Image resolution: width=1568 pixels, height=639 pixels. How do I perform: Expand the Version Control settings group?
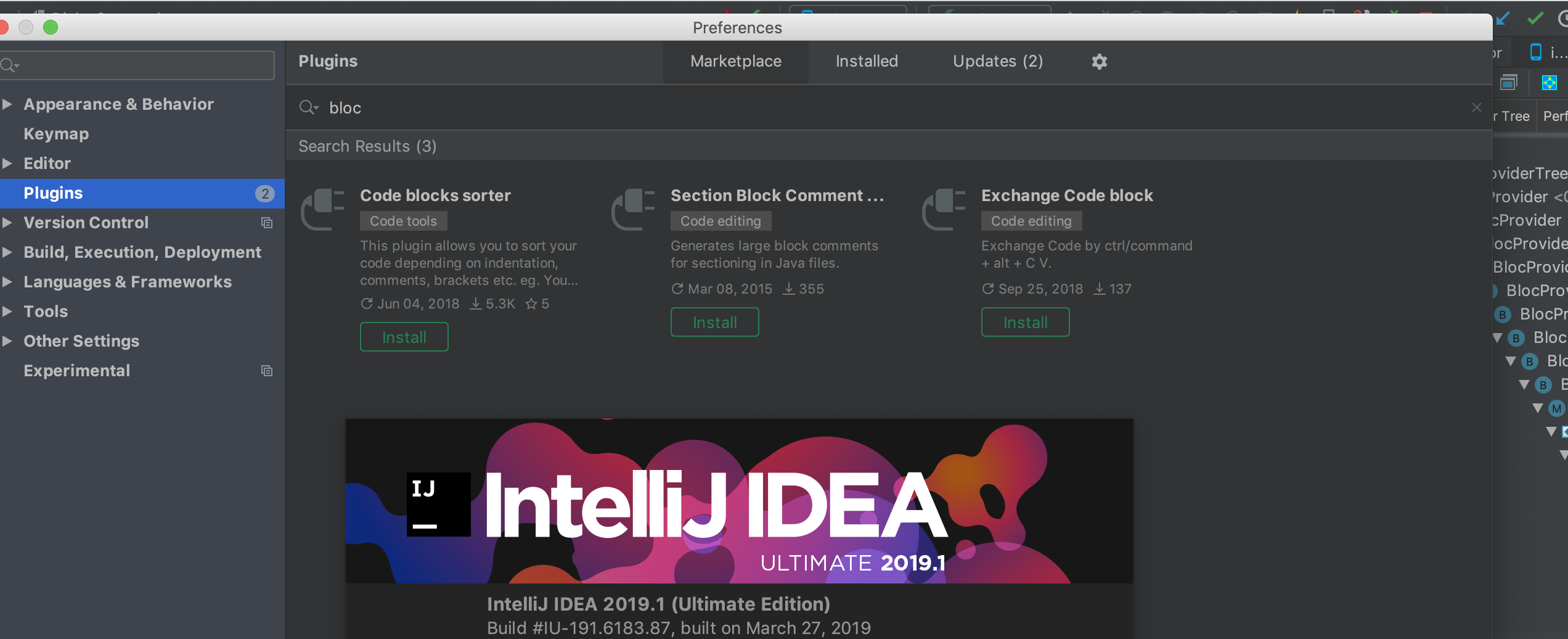click(x=7, y=223)
